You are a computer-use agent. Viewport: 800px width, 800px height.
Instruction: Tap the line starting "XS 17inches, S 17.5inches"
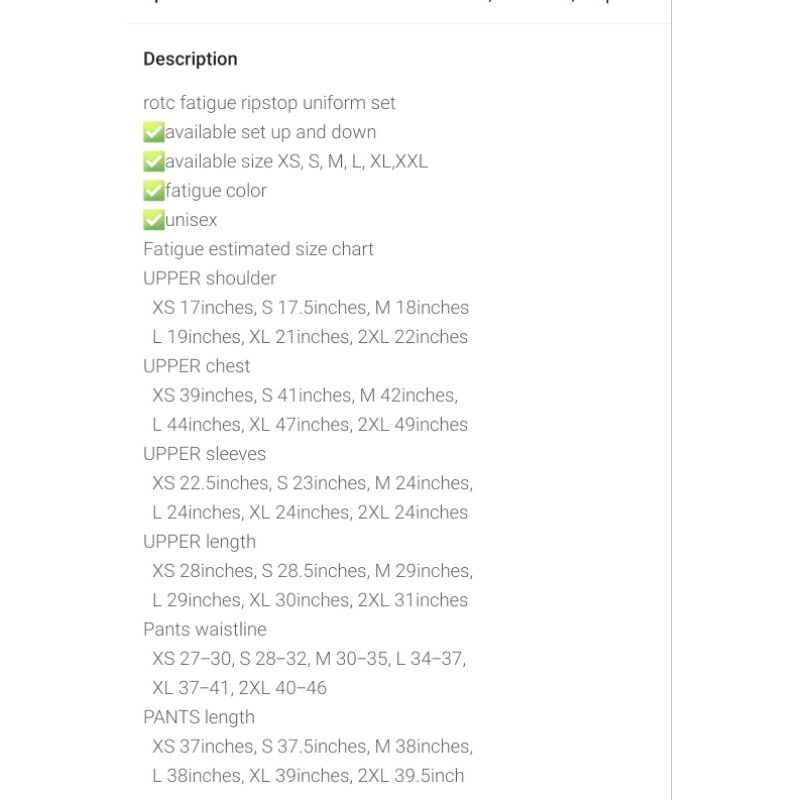pos(310,307)
